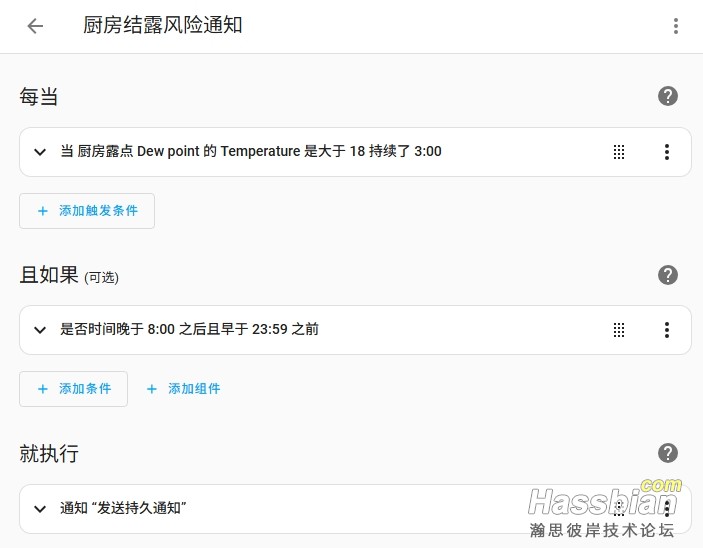Click the 每当 section heading
This screenshot has height=548, width=703.
tap(39, 96)
